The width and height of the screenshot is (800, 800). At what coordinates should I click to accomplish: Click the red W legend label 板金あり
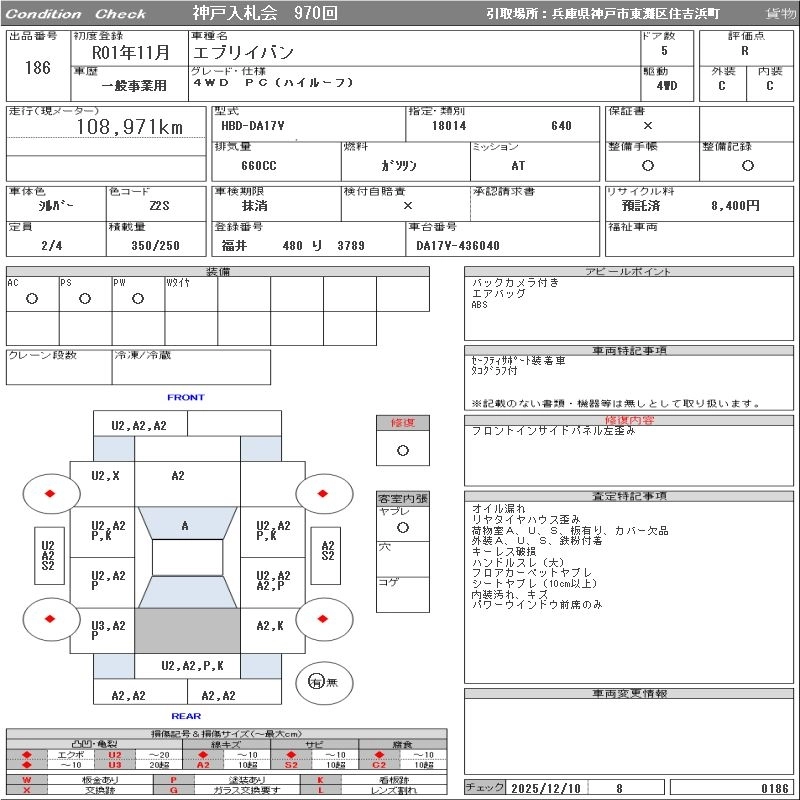click(x=27, y=780)
